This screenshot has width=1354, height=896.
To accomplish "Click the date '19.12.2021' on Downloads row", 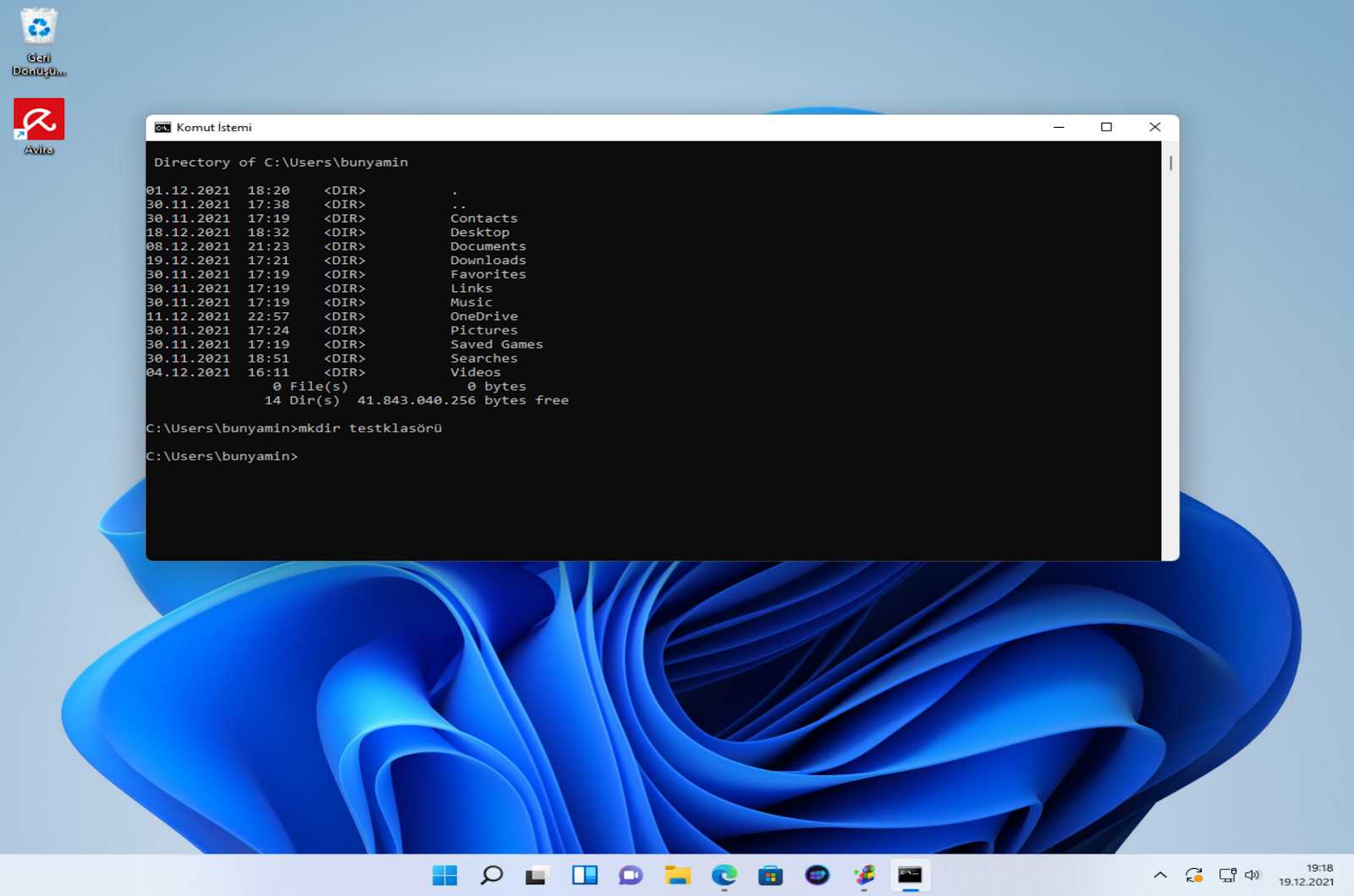I will (x=188, y=261).
